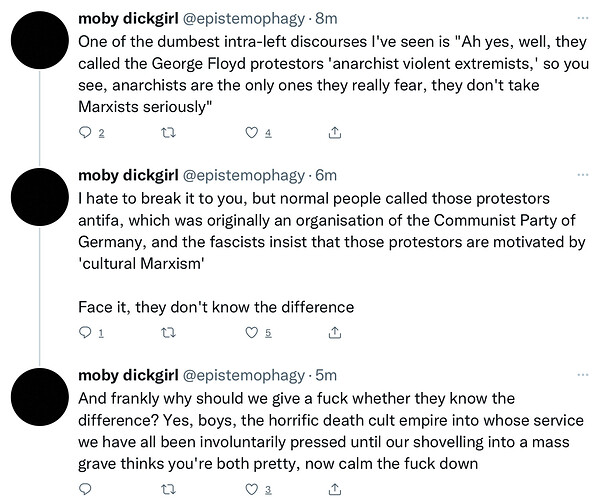The image size is (596, 500).
Task: Like the tweet posted 6m ago
Action: tap(251, 333)
